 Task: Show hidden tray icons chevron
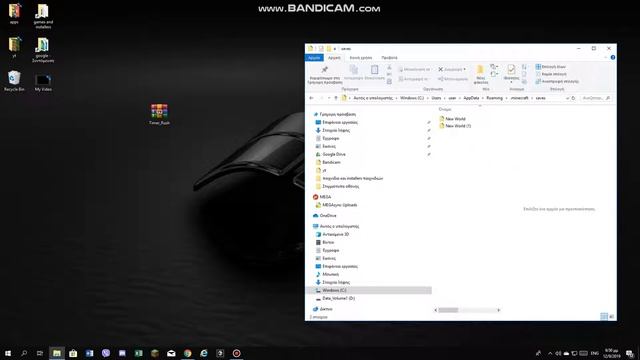(x=550, y=353)
